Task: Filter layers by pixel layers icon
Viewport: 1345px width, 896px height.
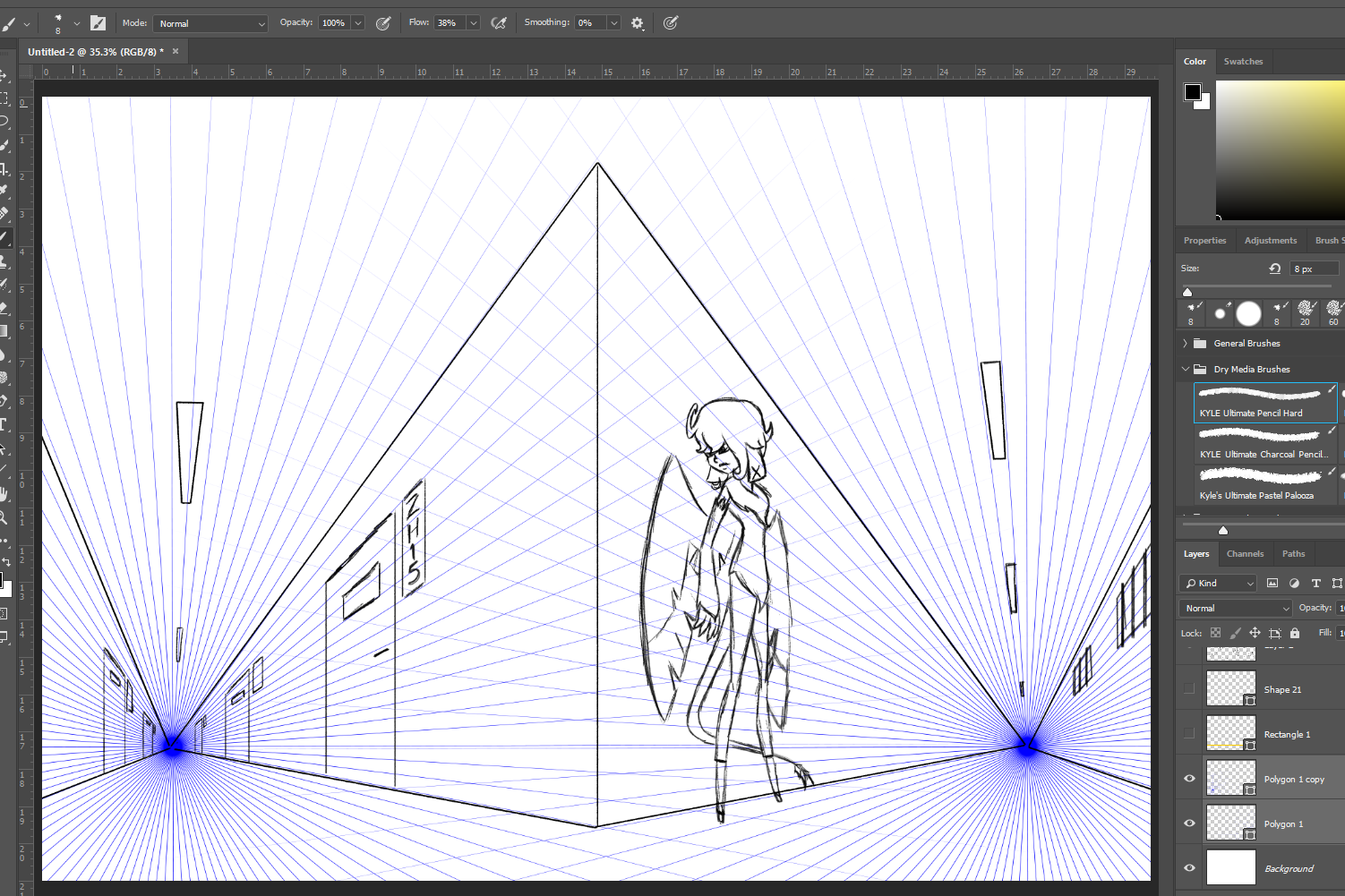Action: click(x=1272, y=583)
